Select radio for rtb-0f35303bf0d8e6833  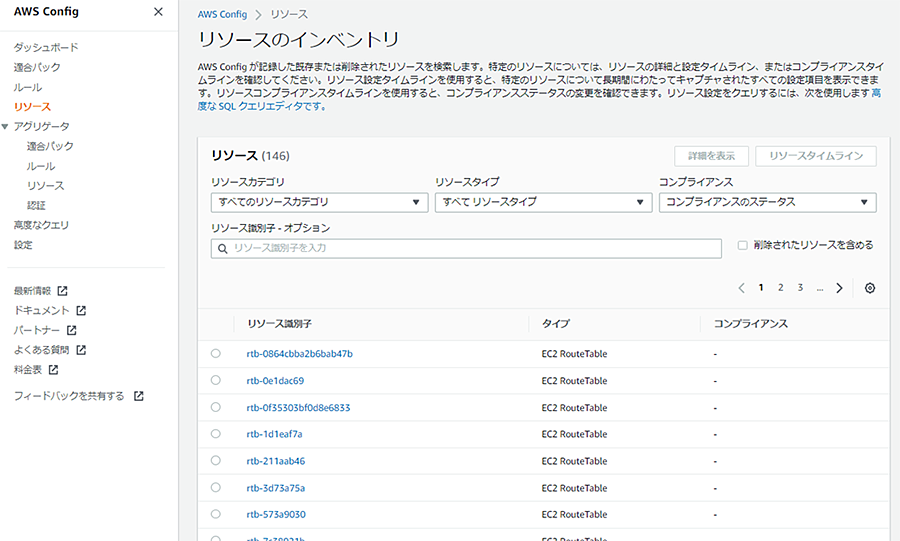[216, 407]
